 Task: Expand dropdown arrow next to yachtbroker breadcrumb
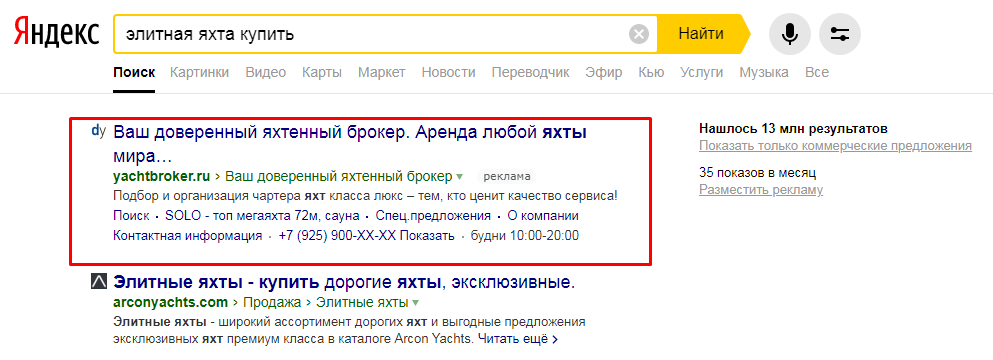[x=460, y=176]
